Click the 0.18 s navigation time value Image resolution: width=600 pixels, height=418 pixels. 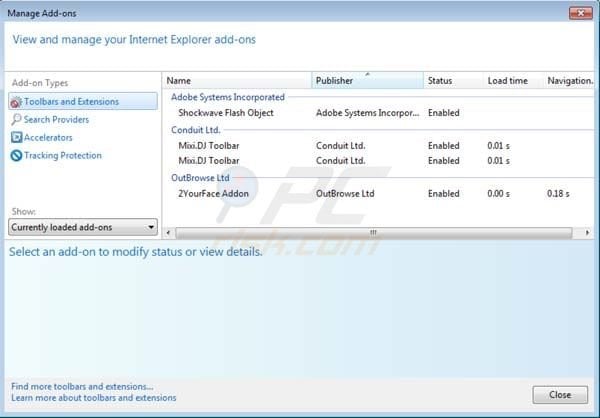(x=558, y=194)
